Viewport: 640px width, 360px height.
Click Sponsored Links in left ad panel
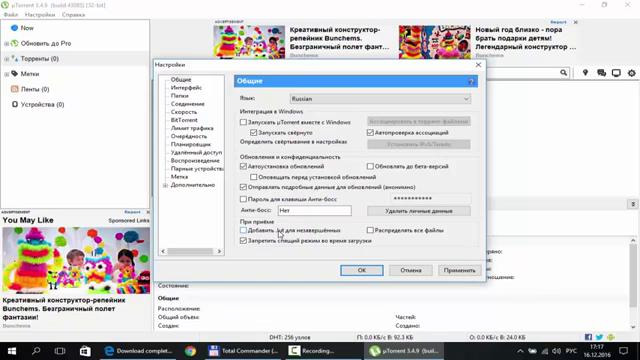coord(129,220)
